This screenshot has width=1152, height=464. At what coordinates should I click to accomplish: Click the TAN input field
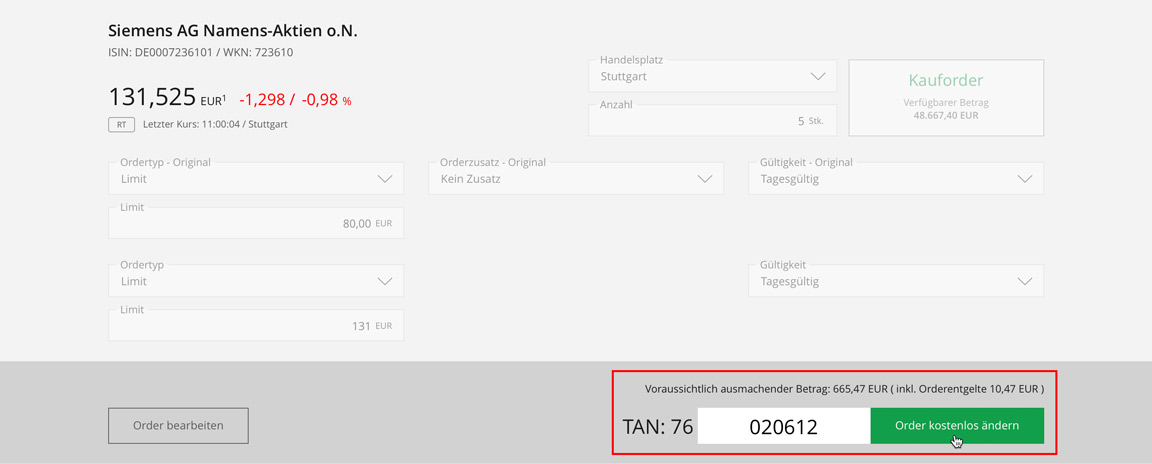click(784, 427)
